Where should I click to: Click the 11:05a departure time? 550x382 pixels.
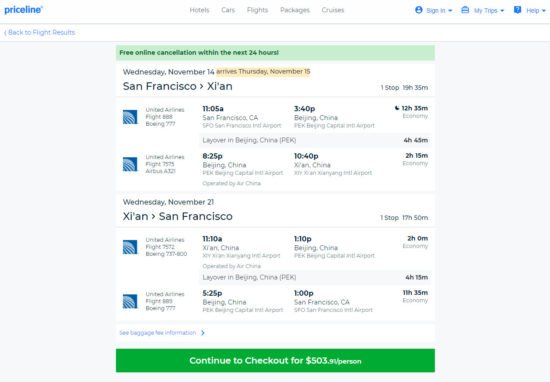(x=213, y=109)
